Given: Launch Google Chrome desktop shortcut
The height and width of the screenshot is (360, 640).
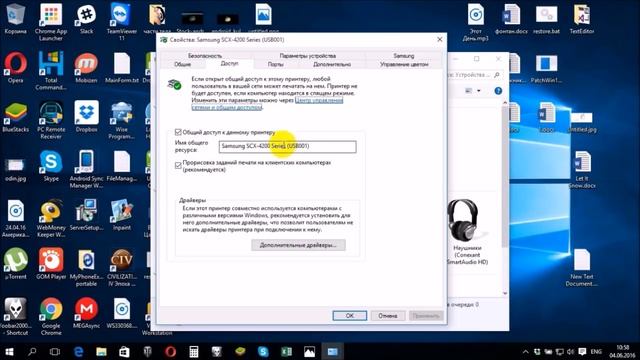Looking at the screenshot, I should point(51,316).
